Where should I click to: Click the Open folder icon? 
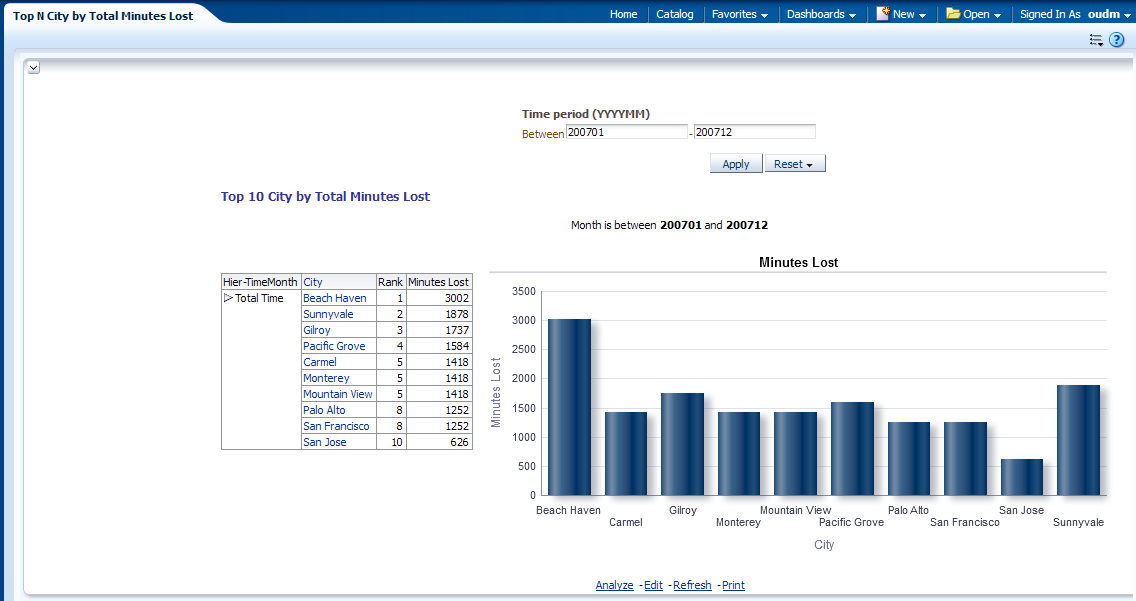click(953, 13)
